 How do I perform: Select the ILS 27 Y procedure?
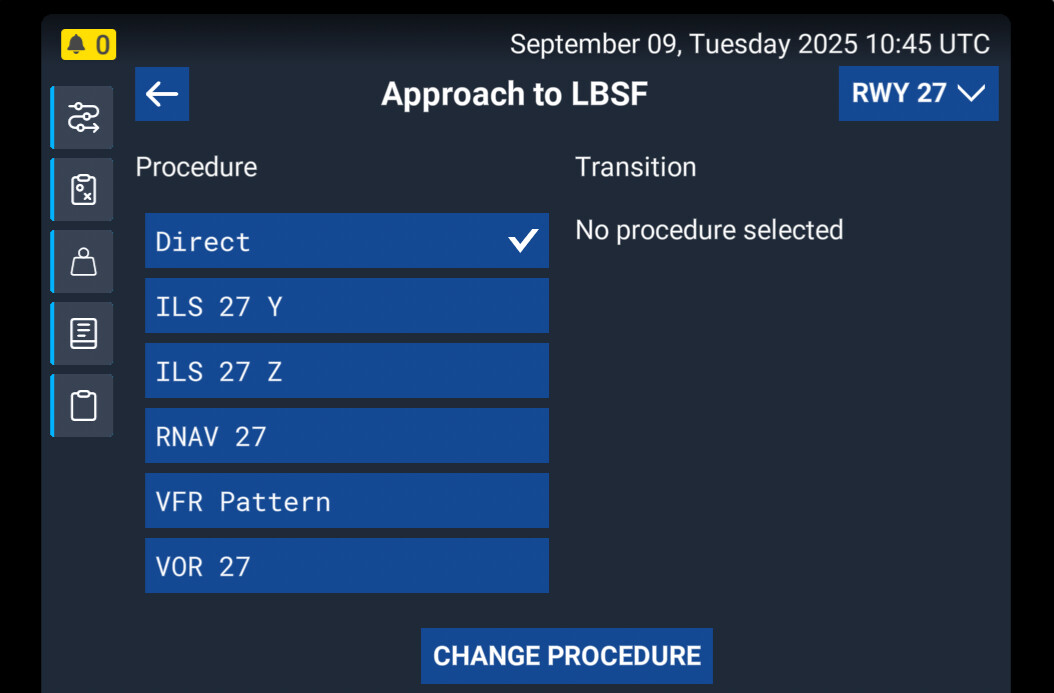(x=346, y=306)
